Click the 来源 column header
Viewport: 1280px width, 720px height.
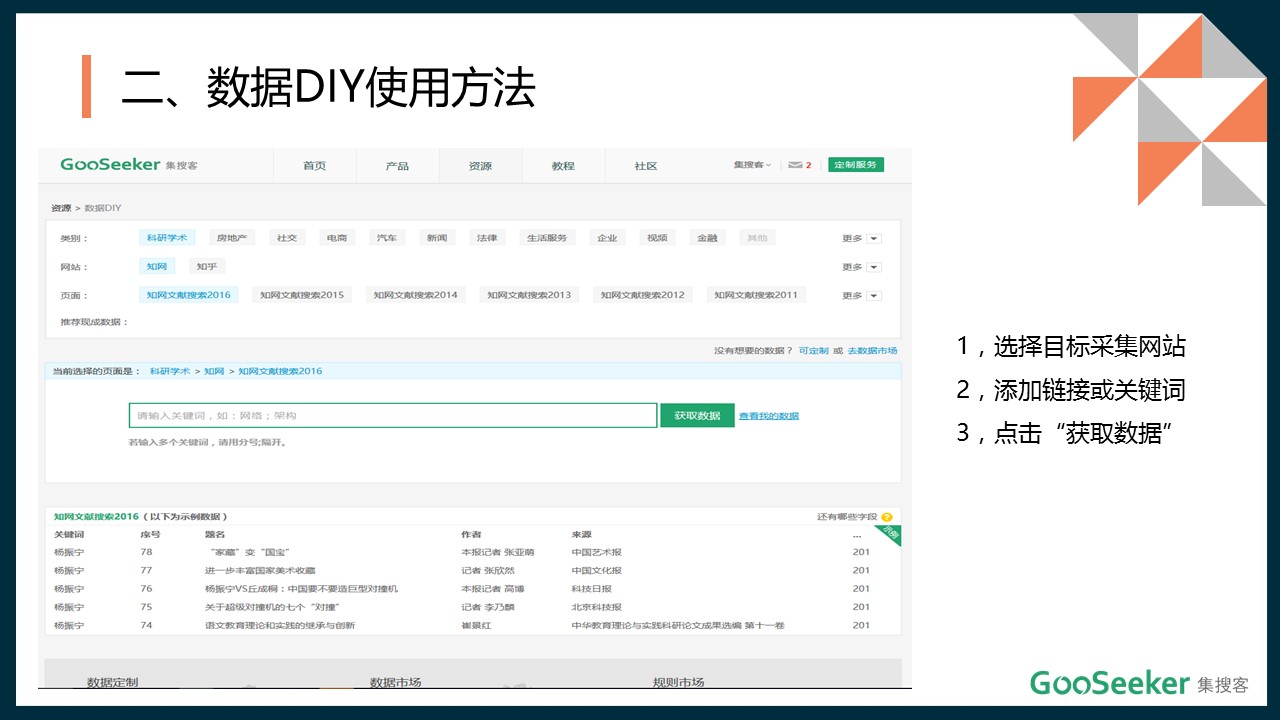(x=582, y=535)
